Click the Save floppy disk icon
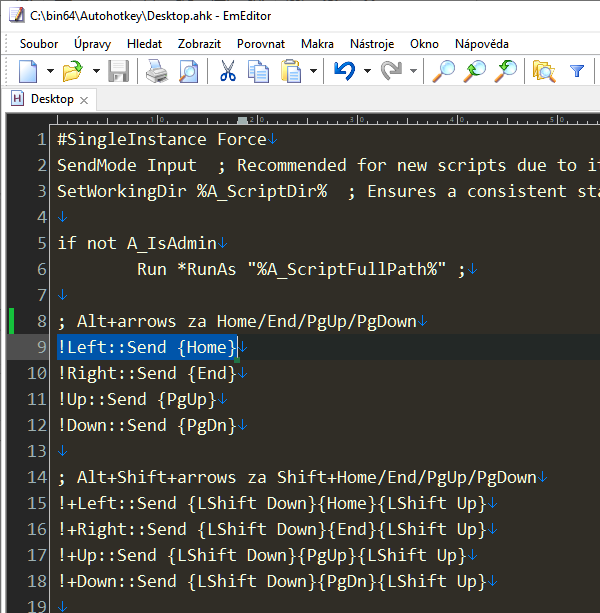Image resolution: width=600 pixels, height=613 pixels. click(119, 71)
